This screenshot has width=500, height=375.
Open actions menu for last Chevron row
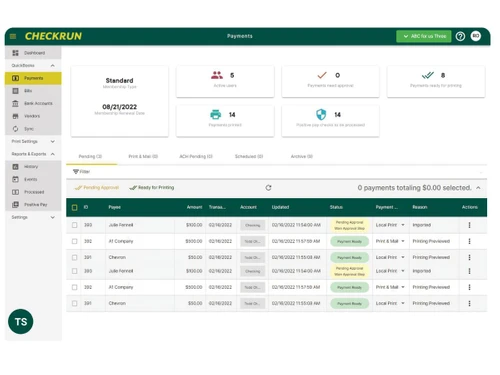coord(469,303)
